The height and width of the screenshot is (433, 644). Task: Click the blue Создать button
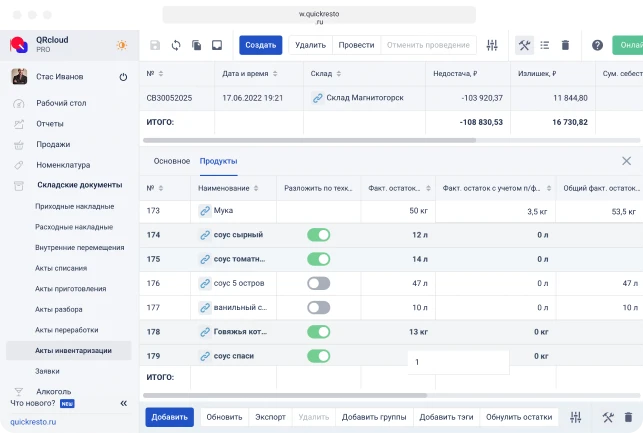pos(260,45)
